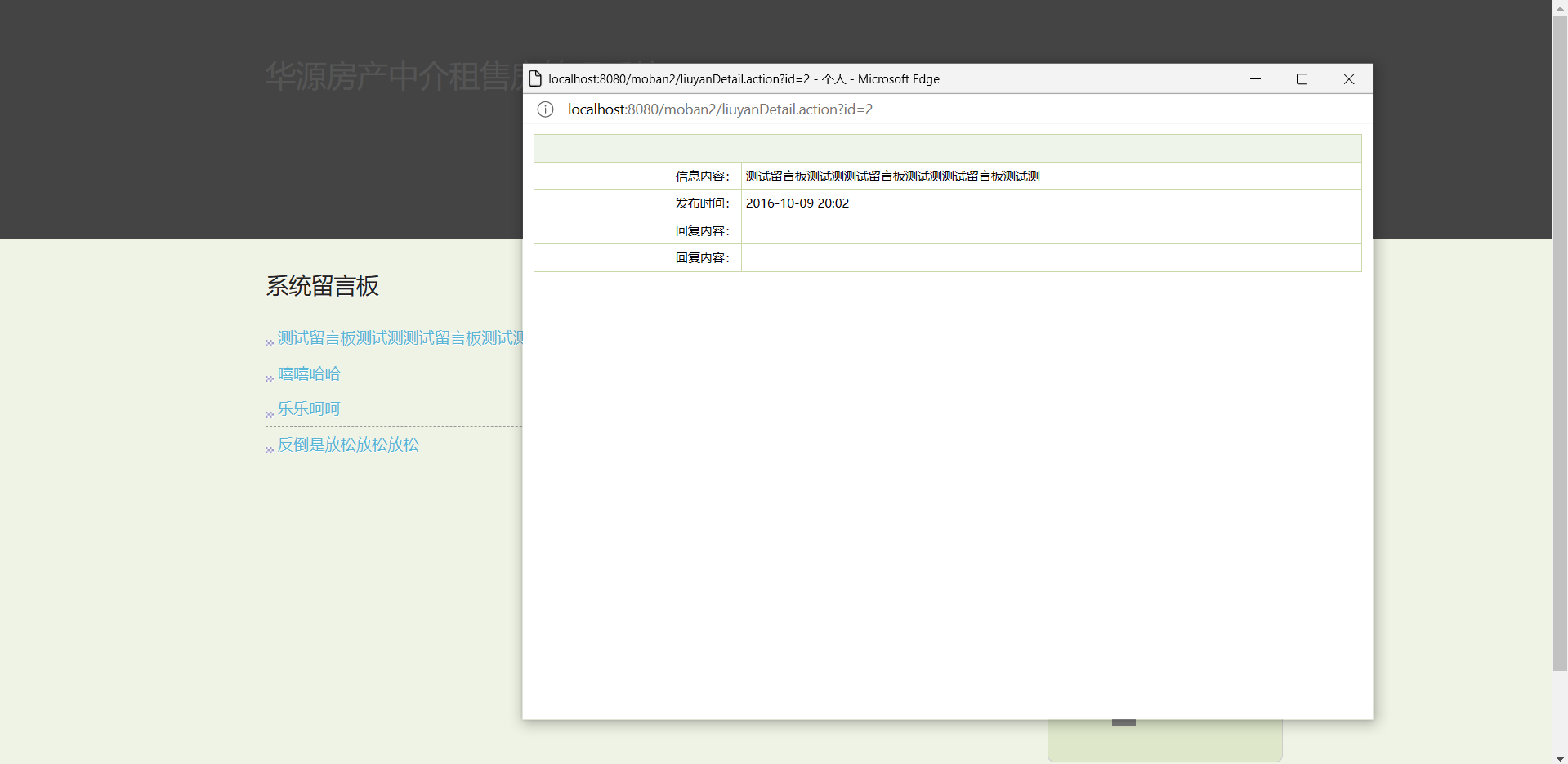Click the 系统留言板 heading
Screen dimensions: 1568x764
coord(322,286)
